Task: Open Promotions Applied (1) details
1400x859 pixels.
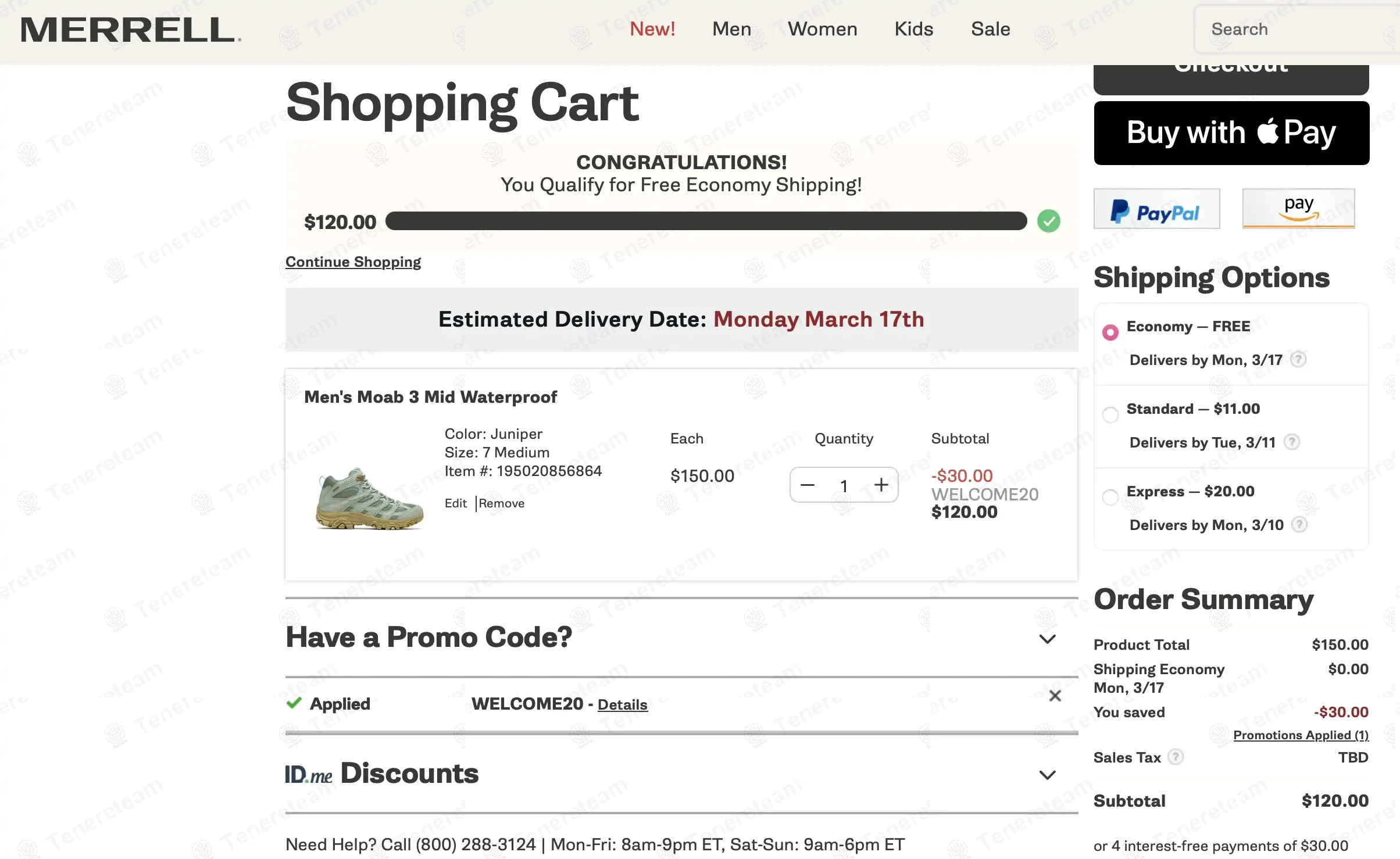Action: tap(1301, 735)
